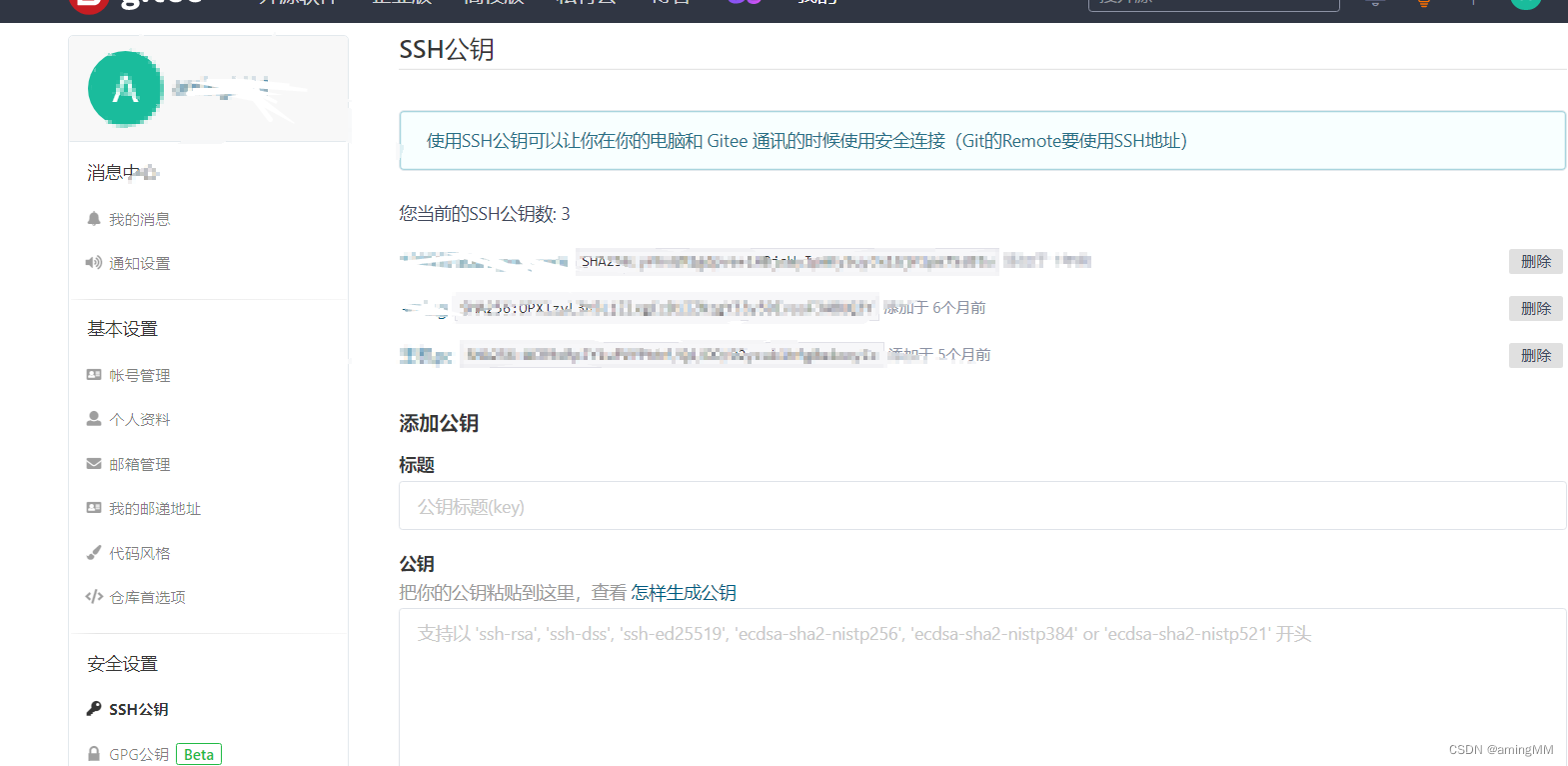The image size is (1568, 766).
Task: Click the search box in top navigation
Action: (1213, 5)
